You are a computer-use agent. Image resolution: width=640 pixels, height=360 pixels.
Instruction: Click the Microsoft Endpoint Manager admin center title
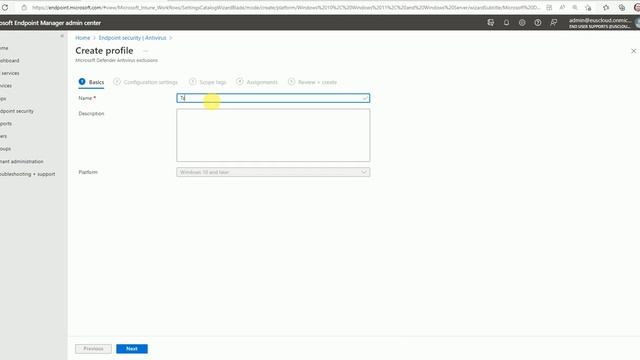(50, 23)
